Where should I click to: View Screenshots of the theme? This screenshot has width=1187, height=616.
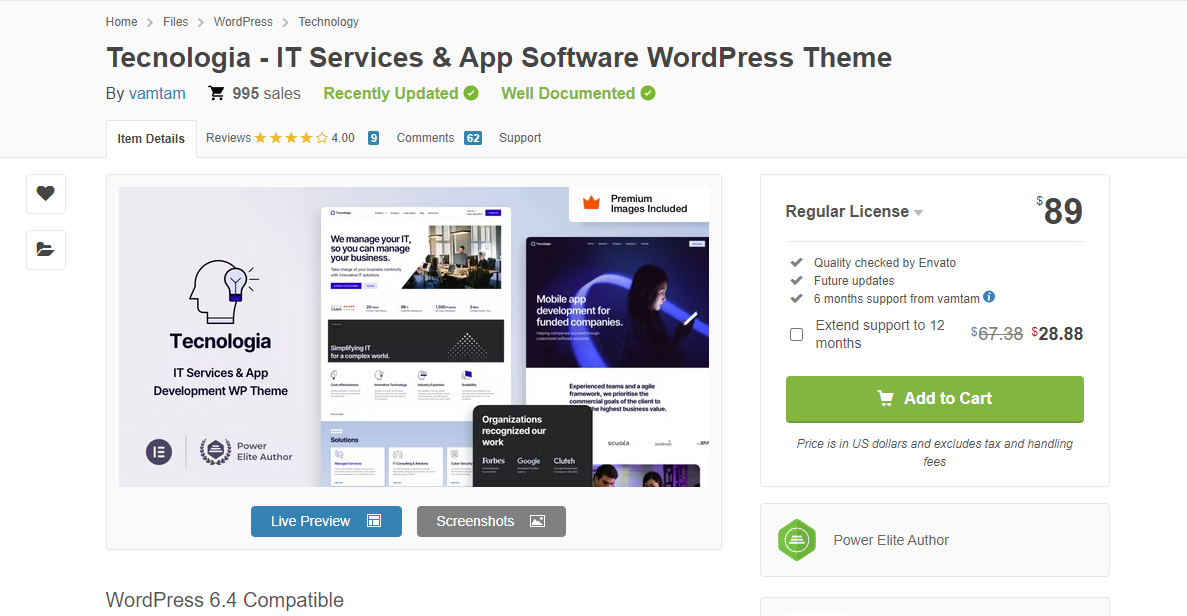tap(491, 521)
